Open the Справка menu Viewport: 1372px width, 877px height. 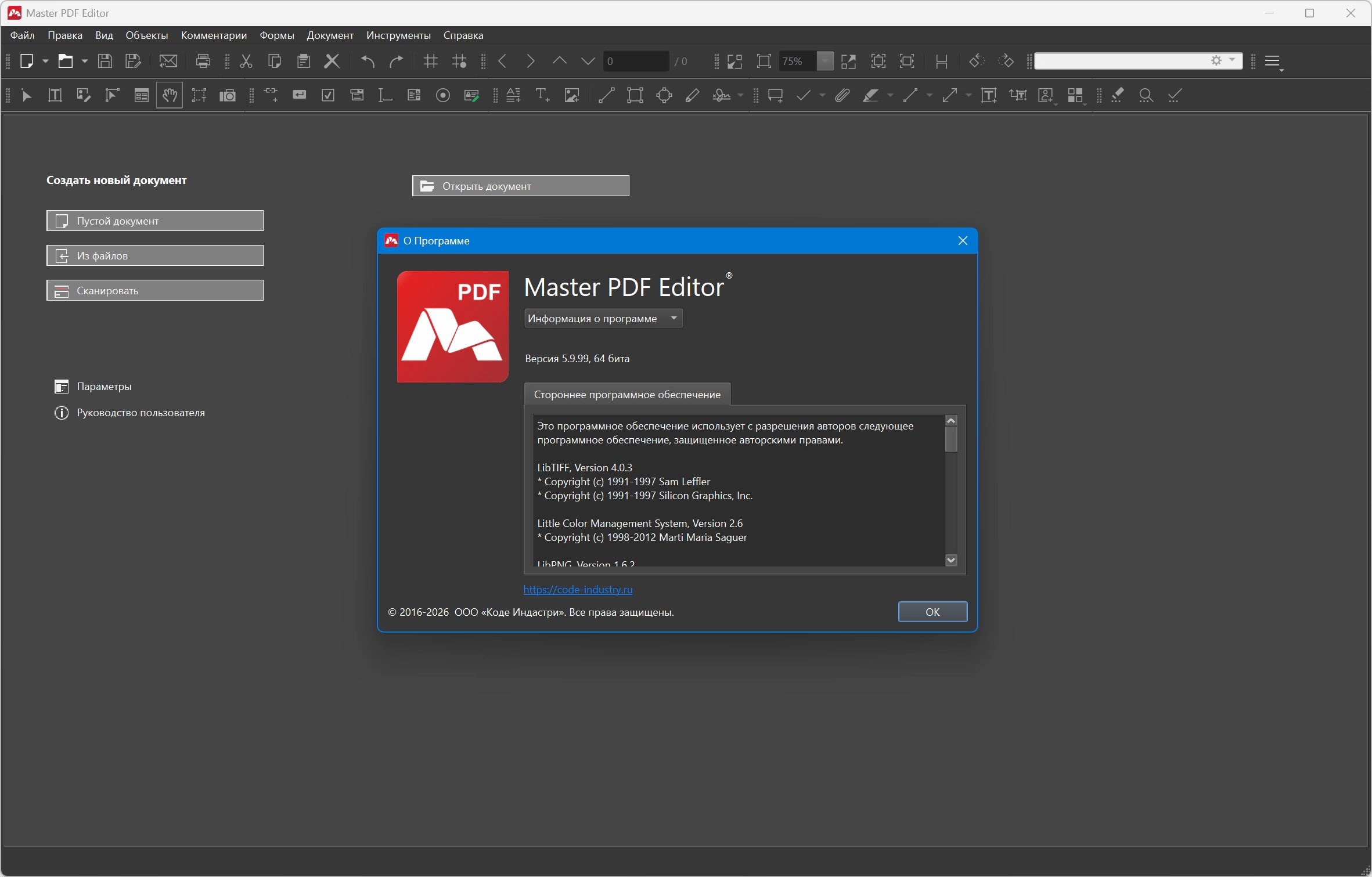click(463, 35)
